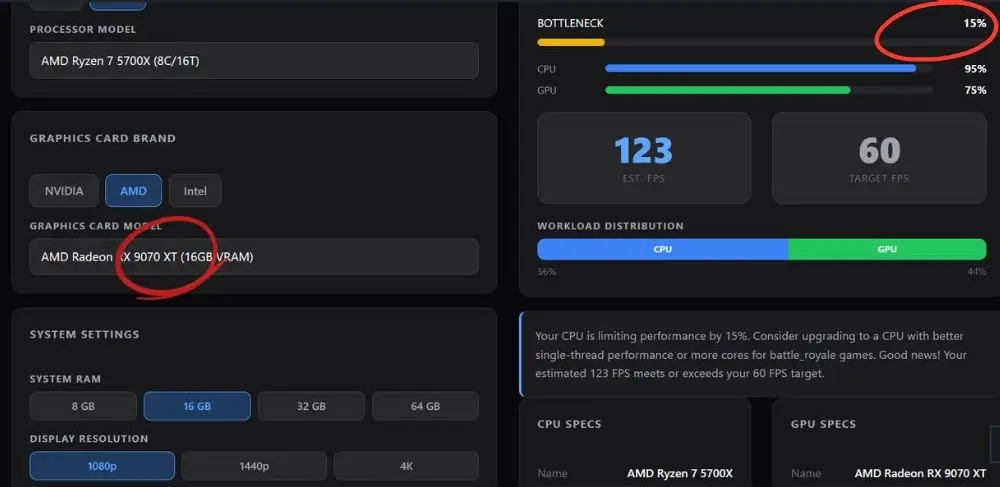Click the Bottleneck label
Image resolution: width=1000 pixels, height=487 pixels.
570,24
